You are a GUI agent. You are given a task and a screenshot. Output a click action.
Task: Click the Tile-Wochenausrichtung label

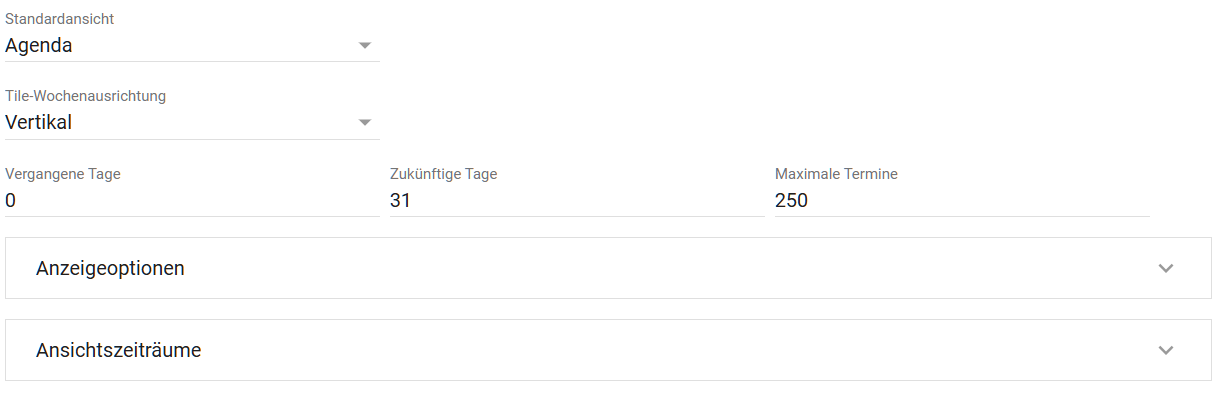pos(85,96)
